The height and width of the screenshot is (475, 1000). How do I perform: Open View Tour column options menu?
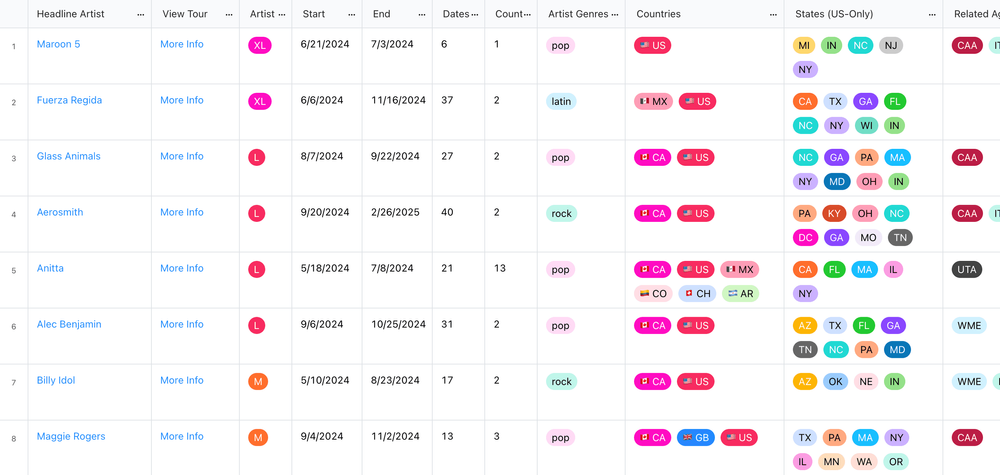point(229,14)
